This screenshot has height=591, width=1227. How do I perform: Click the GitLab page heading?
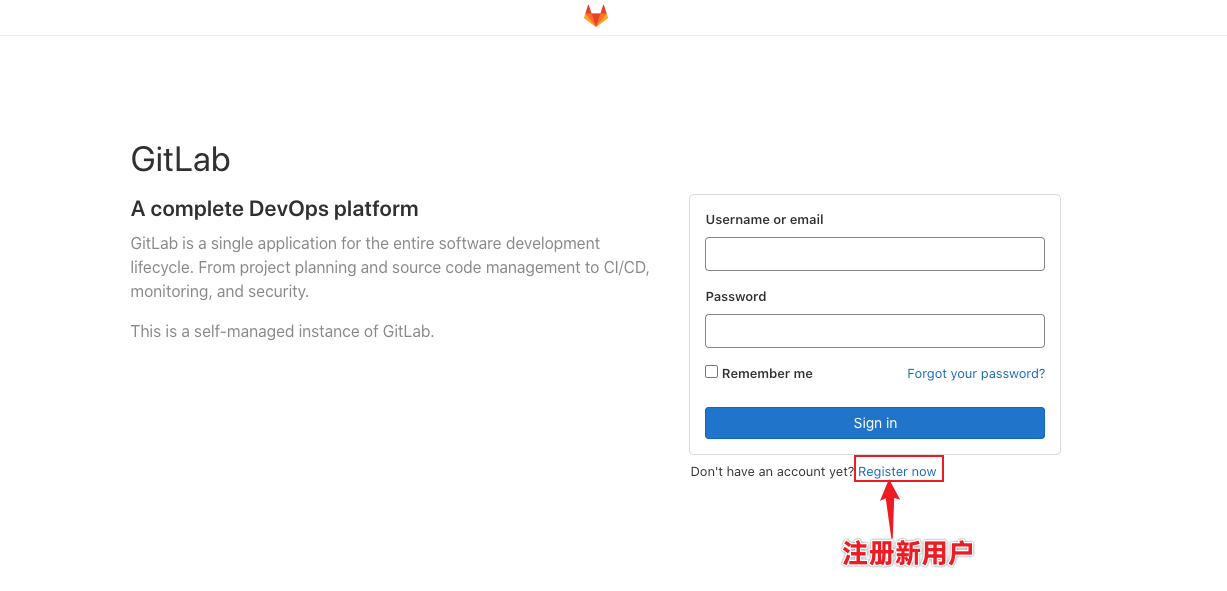click(181, 159)
